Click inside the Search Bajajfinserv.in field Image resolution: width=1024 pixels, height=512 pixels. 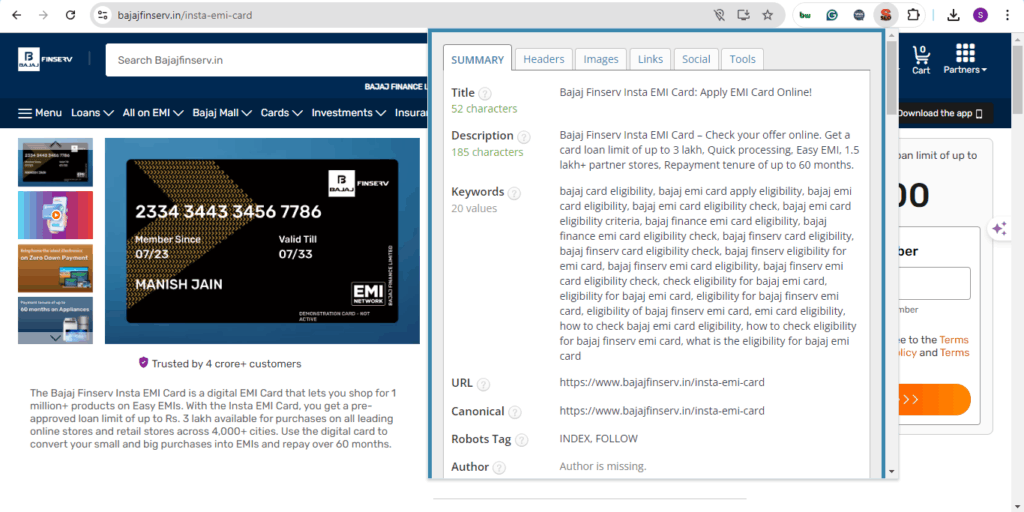coord(268,60)
